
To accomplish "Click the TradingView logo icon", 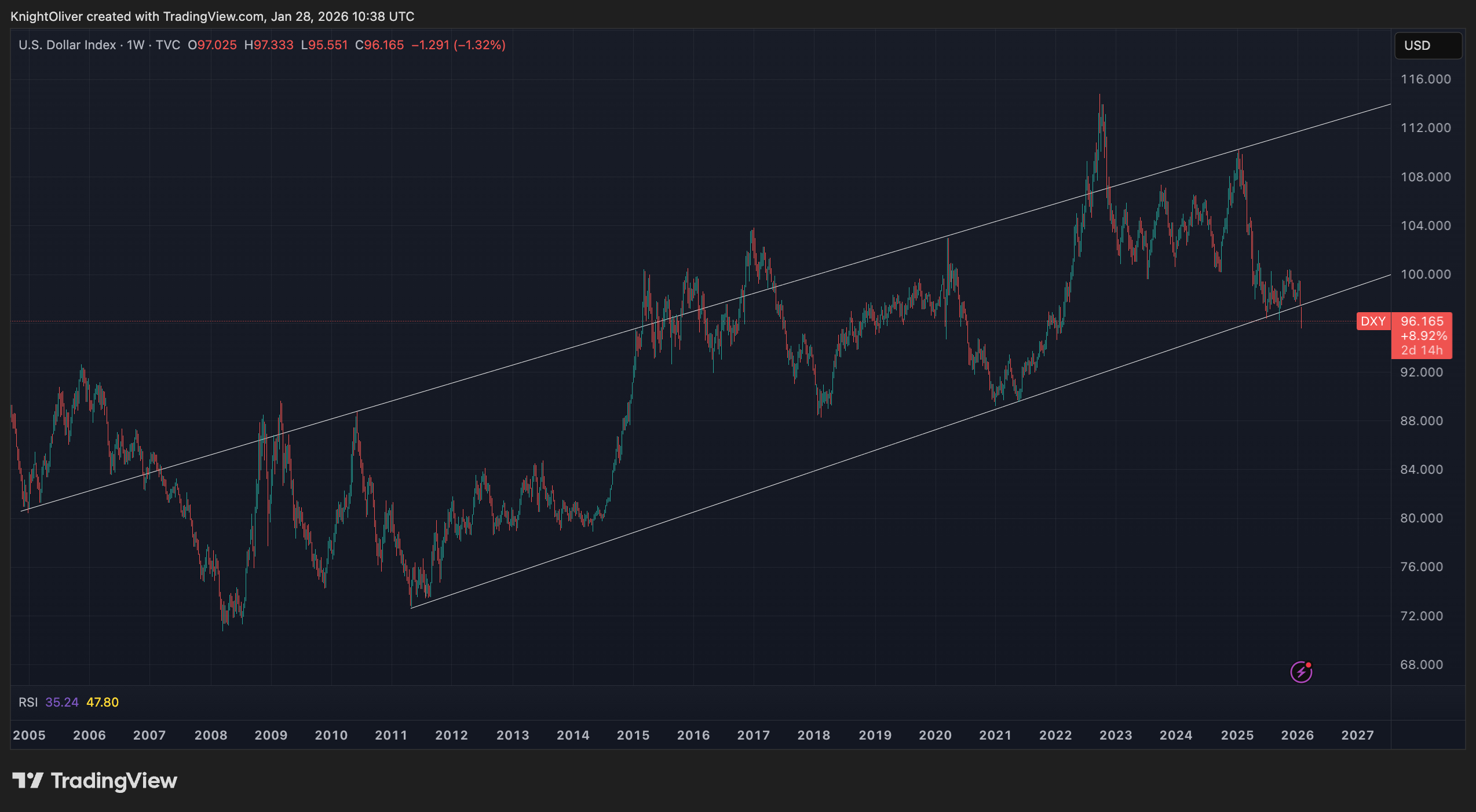I will pyautogui.click(x=27, y=780).
